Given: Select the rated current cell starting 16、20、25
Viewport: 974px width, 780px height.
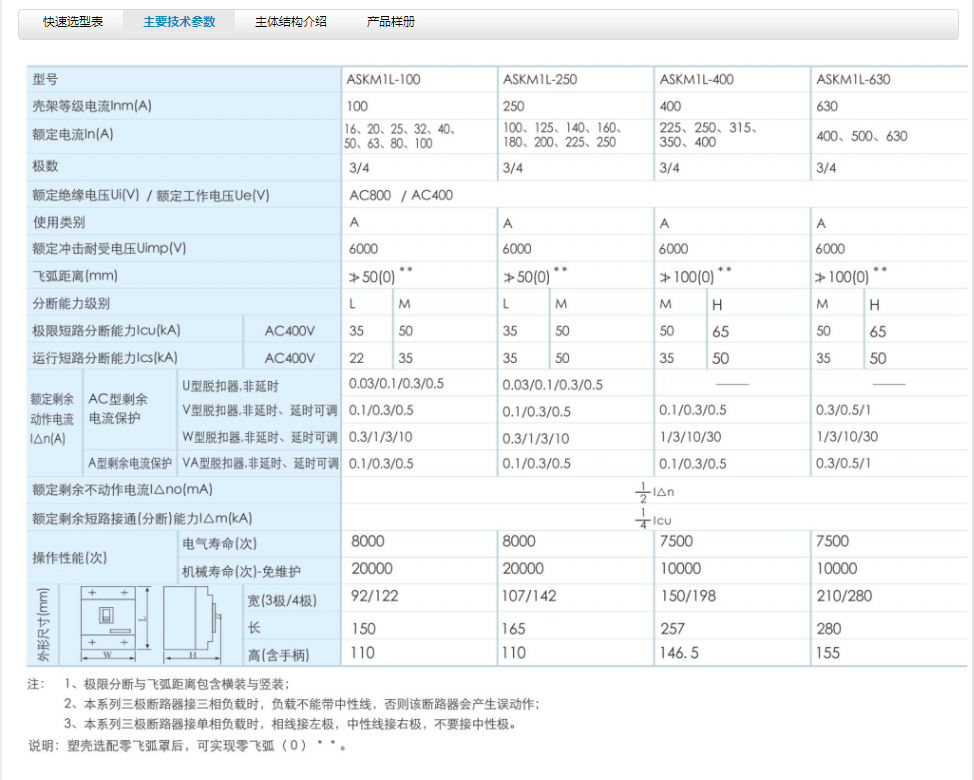Looking at the screenshot, I should pos(400,136).
